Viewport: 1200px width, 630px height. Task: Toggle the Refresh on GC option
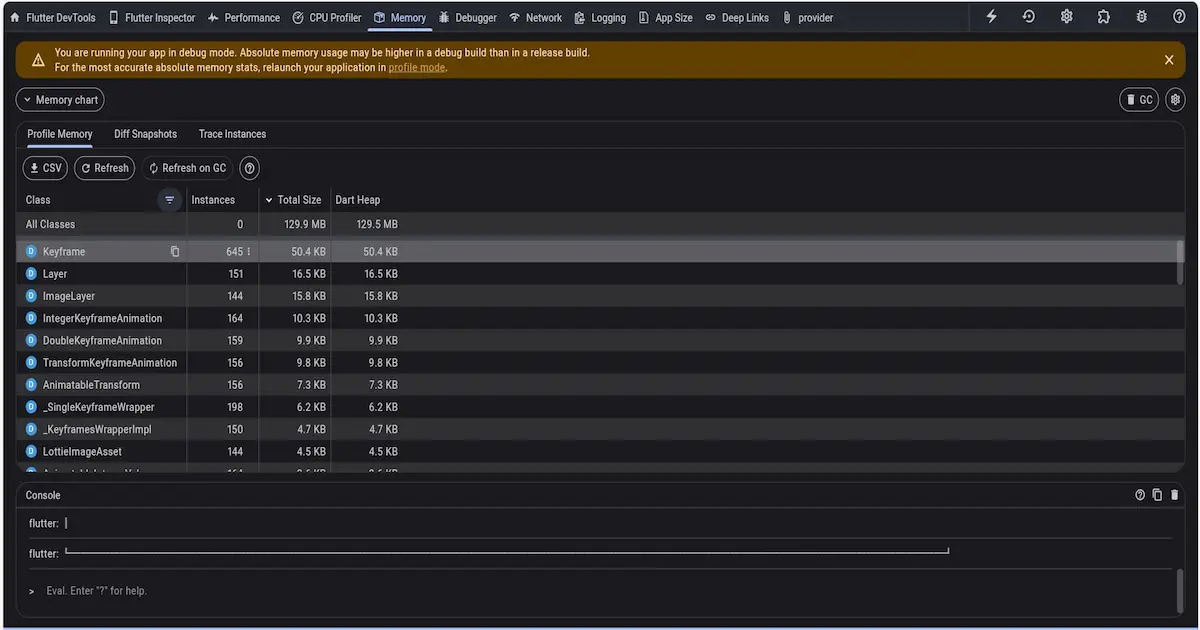tap(187, 168)
